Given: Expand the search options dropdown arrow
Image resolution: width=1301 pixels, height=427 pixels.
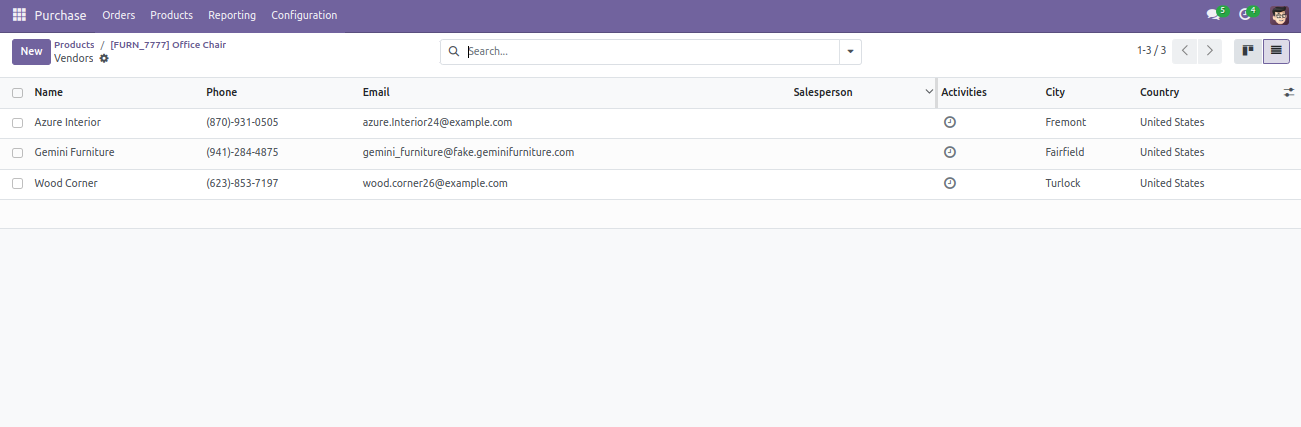Looking at the screenshot, I should coord(850,51).
